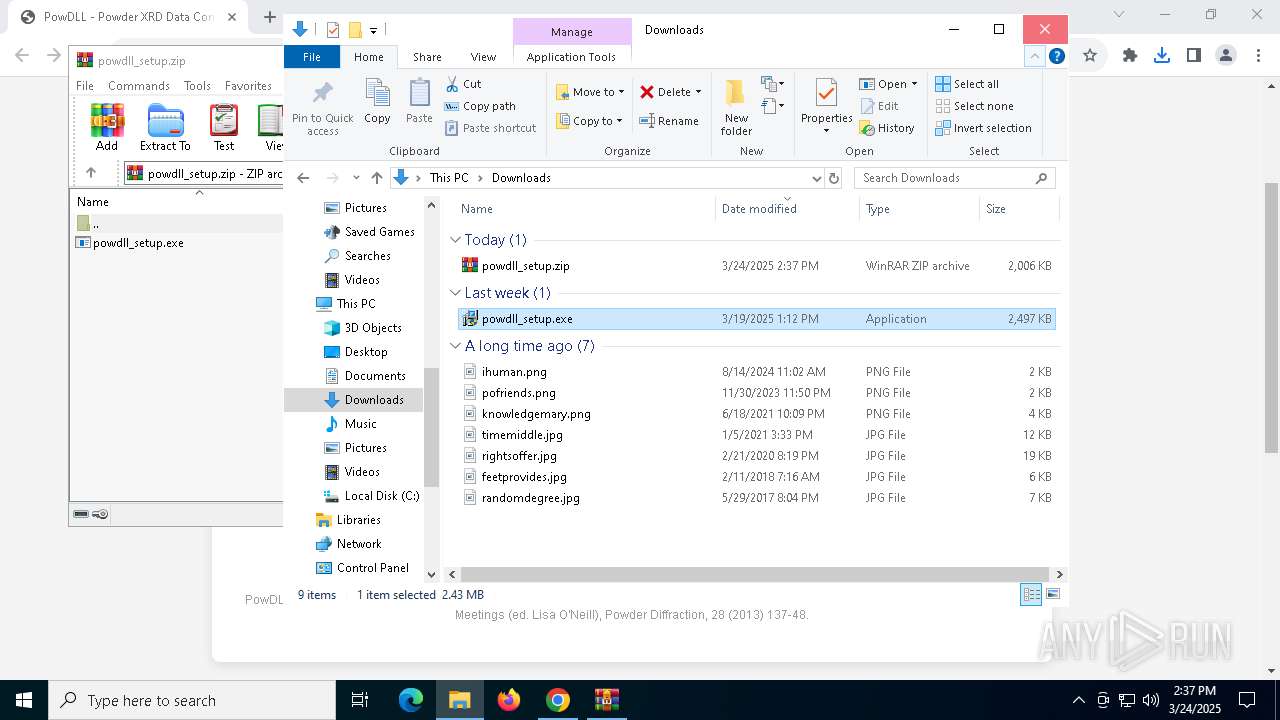Open Application Tools tab

(571, 57)
